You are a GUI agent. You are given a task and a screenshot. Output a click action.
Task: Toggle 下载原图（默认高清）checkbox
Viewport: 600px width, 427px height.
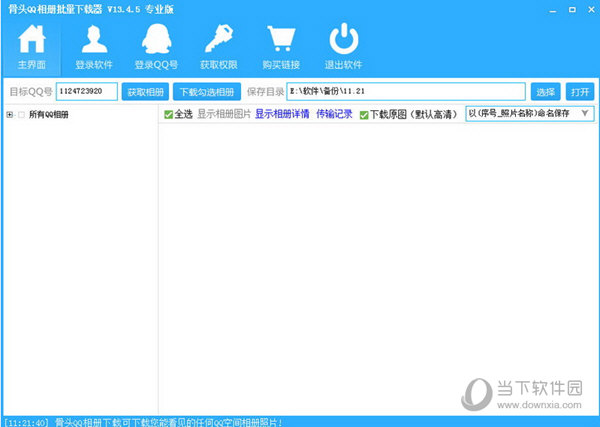(x=364, y=115)
